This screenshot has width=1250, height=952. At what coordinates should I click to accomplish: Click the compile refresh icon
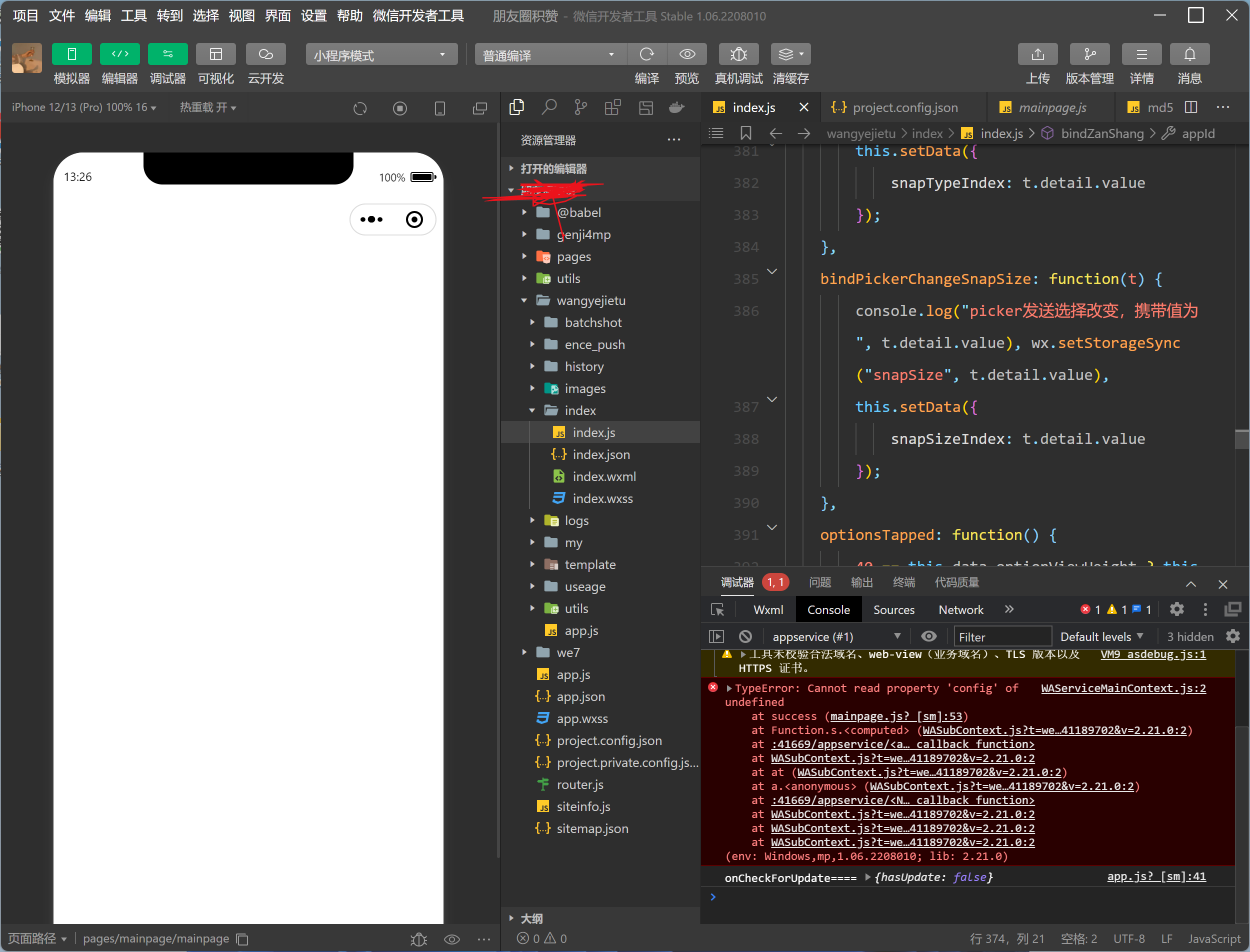[x=646, y=54]
